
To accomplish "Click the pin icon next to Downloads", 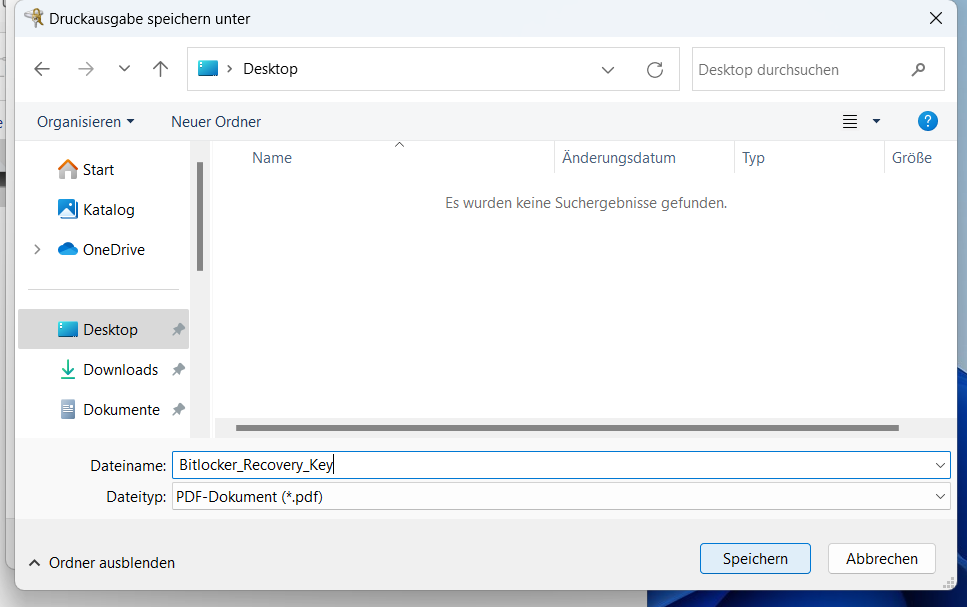I will 178,370.
